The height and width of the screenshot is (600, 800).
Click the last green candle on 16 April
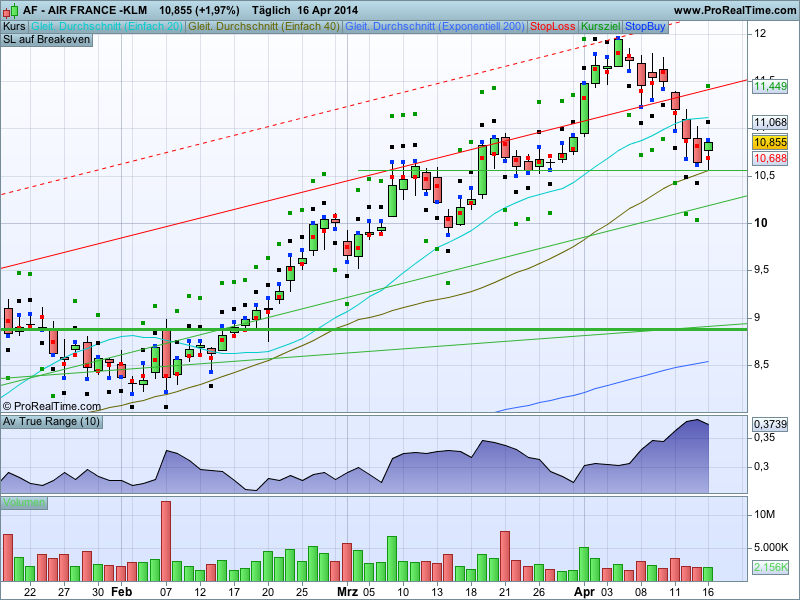pos(708,146)
